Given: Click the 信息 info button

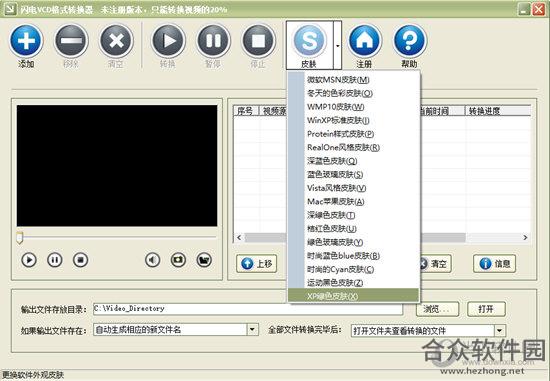Looking at the screenshot, I should point(495,264).
